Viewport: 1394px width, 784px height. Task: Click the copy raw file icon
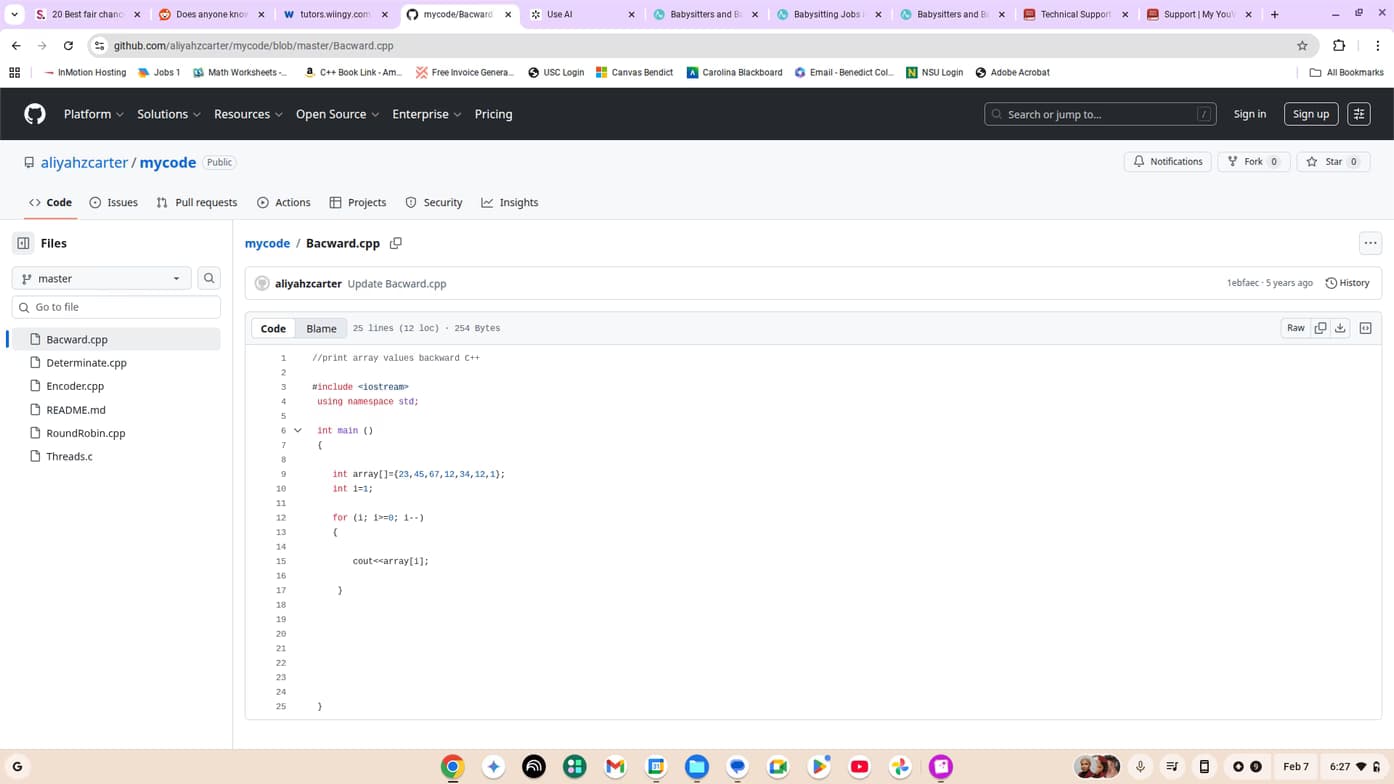pyautogui.click(x=1320, y=328)
